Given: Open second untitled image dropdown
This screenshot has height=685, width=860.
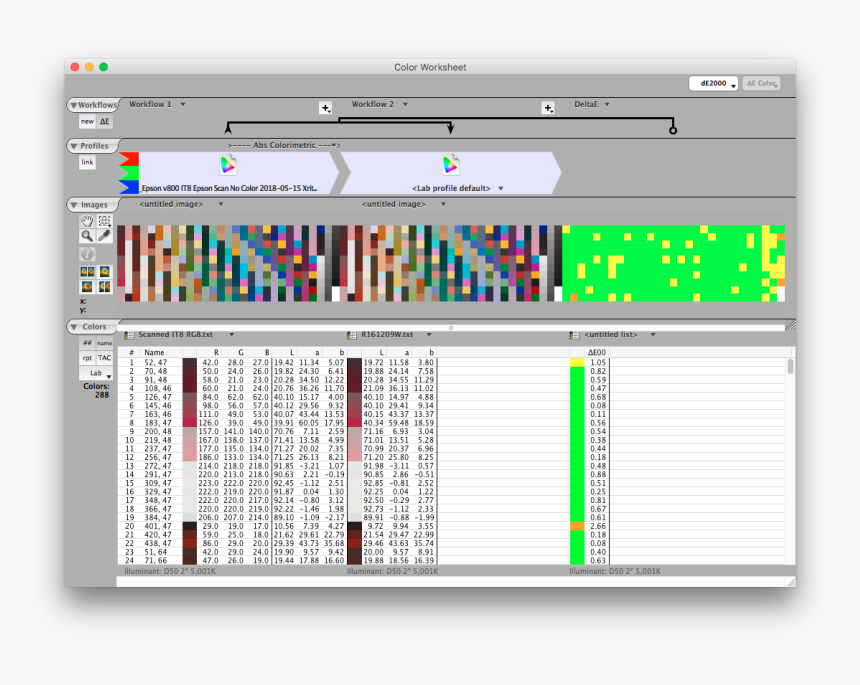Looking at the screenshot, I should 443,204.
